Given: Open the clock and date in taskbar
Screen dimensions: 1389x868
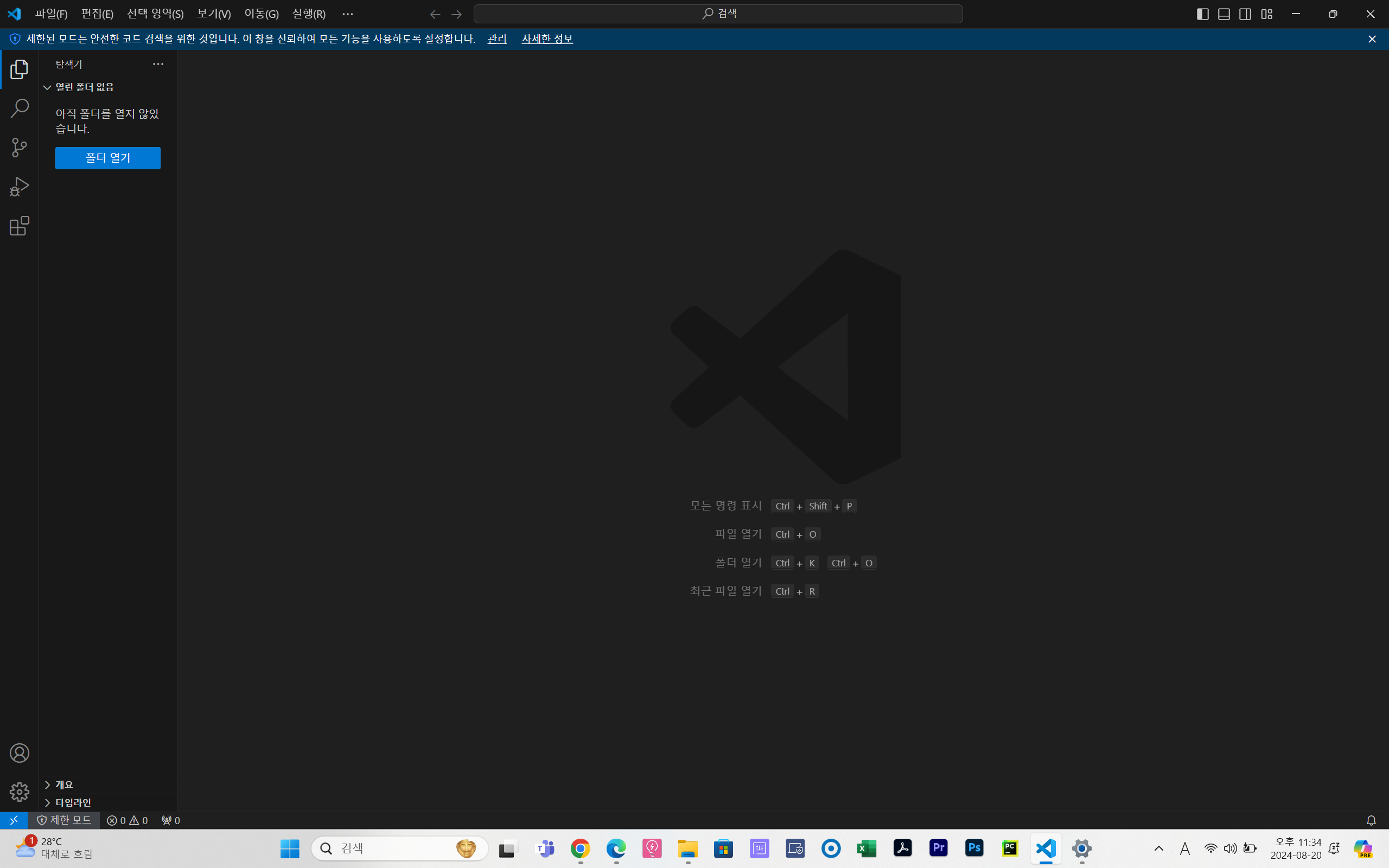Looking at the screenshot, I should pyautogui.click(x=1296, y=848).
